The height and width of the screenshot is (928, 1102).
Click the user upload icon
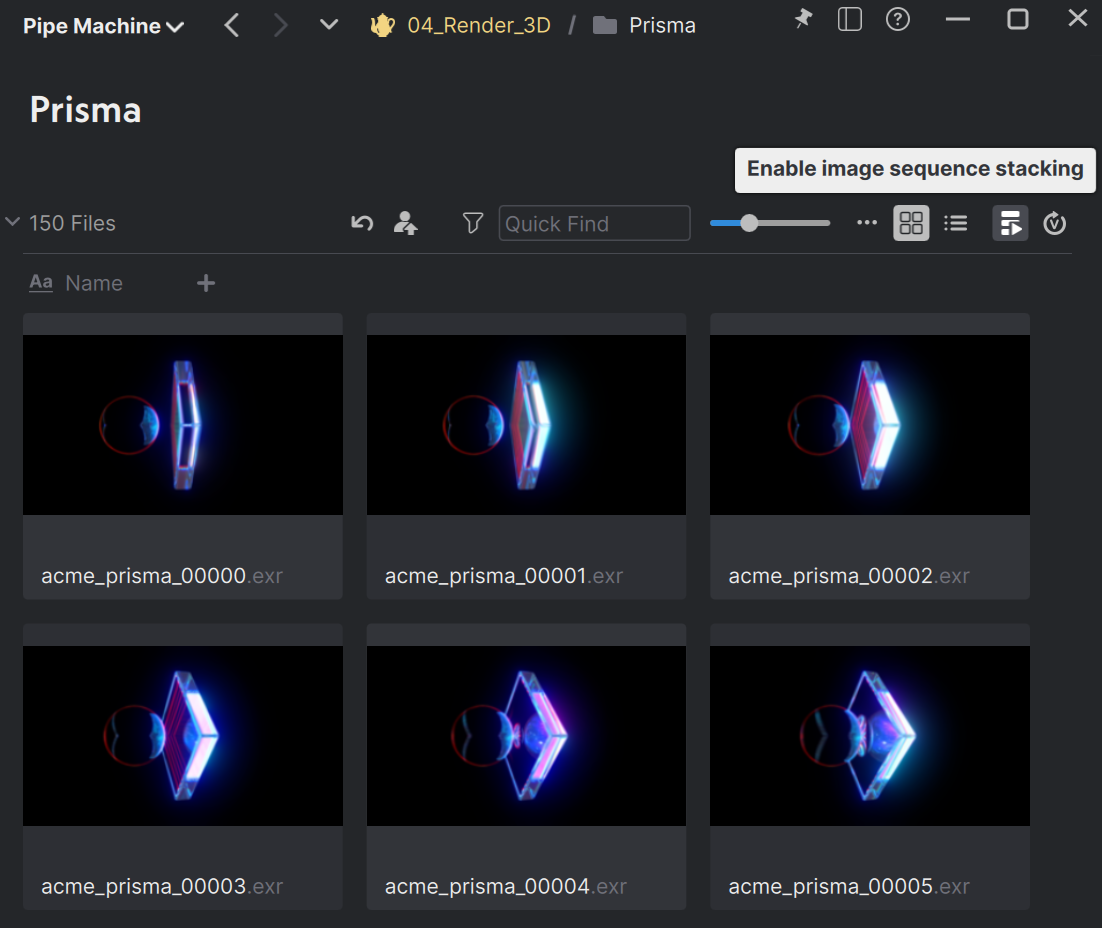(405, 223)
